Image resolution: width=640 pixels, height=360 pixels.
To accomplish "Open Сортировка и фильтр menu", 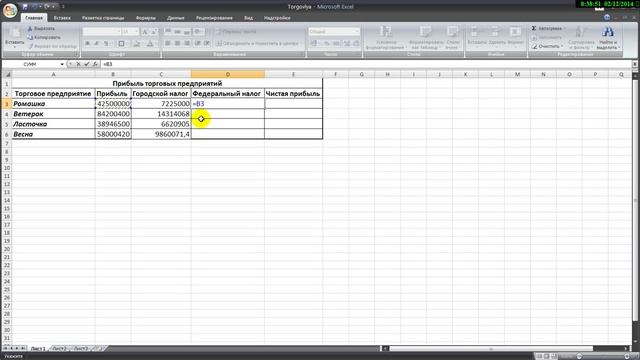I will point(581,38).
